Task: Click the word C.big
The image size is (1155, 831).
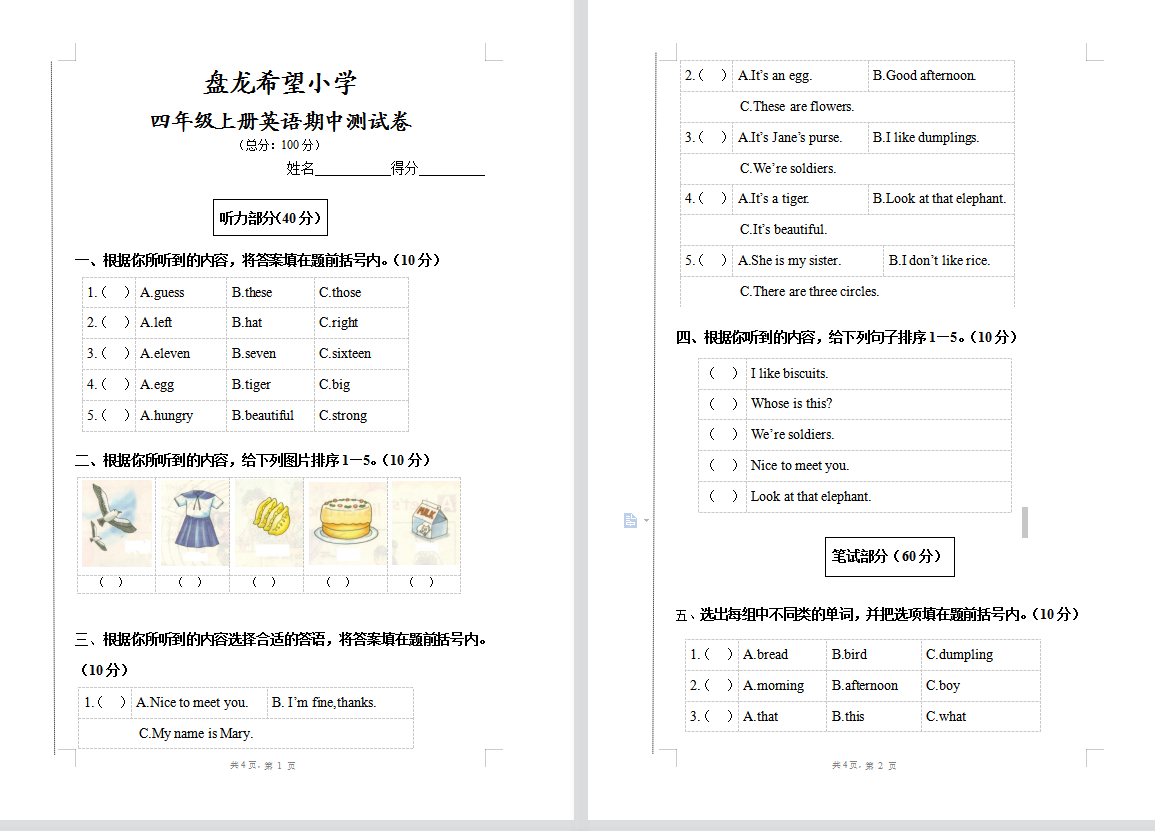Action: pyautogui.click(x=334, y=385)
